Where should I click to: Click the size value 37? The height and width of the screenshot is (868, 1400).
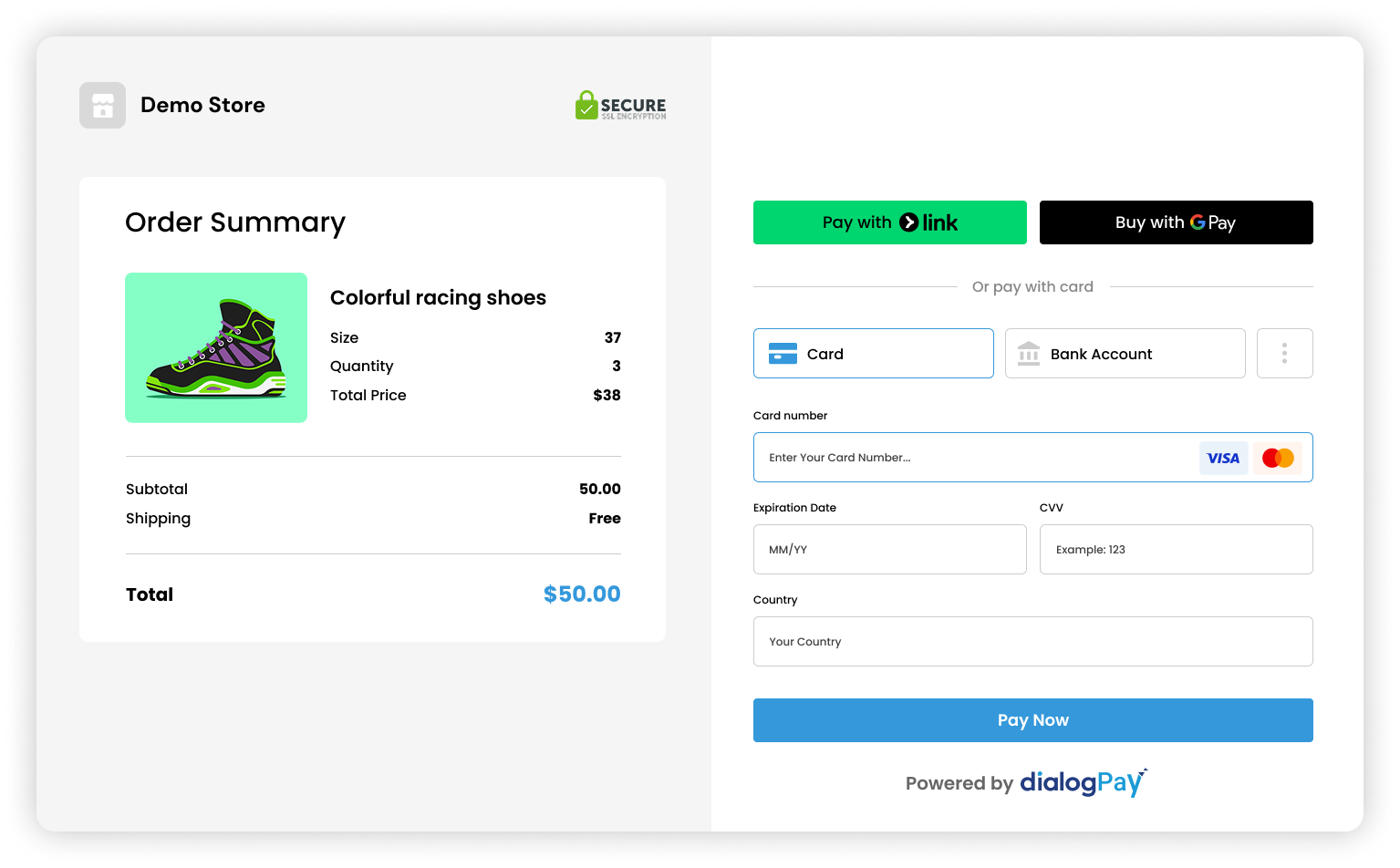click(x=613, y=337)
